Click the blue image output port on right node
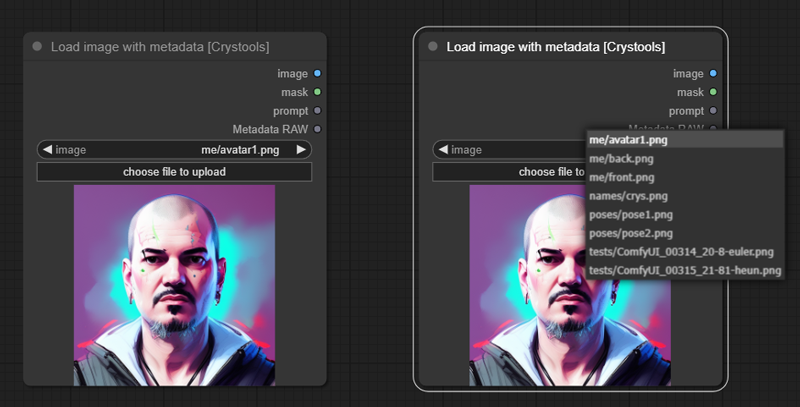 click(713, 73)
